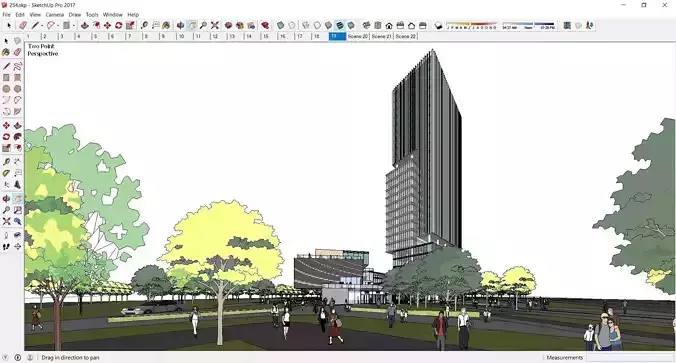Click Add Location icon
The width and height of the screenshot is (676, 363).
pos(567,26)
